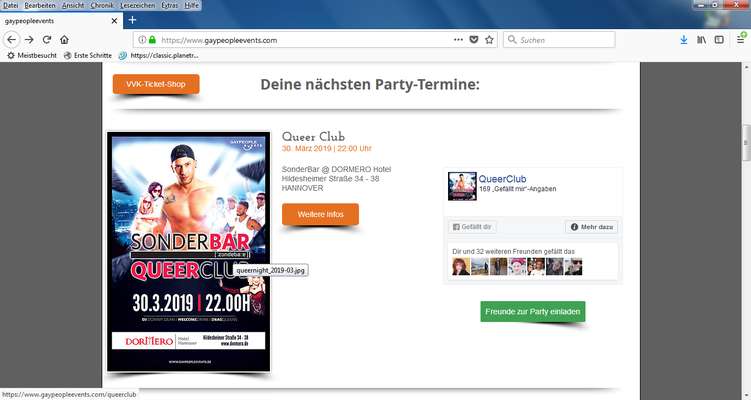This screenshot has width=751, height=400.
Task: Click the SonderBar @ DORMERO Hotel text
Action: click(x=336, y=169)
